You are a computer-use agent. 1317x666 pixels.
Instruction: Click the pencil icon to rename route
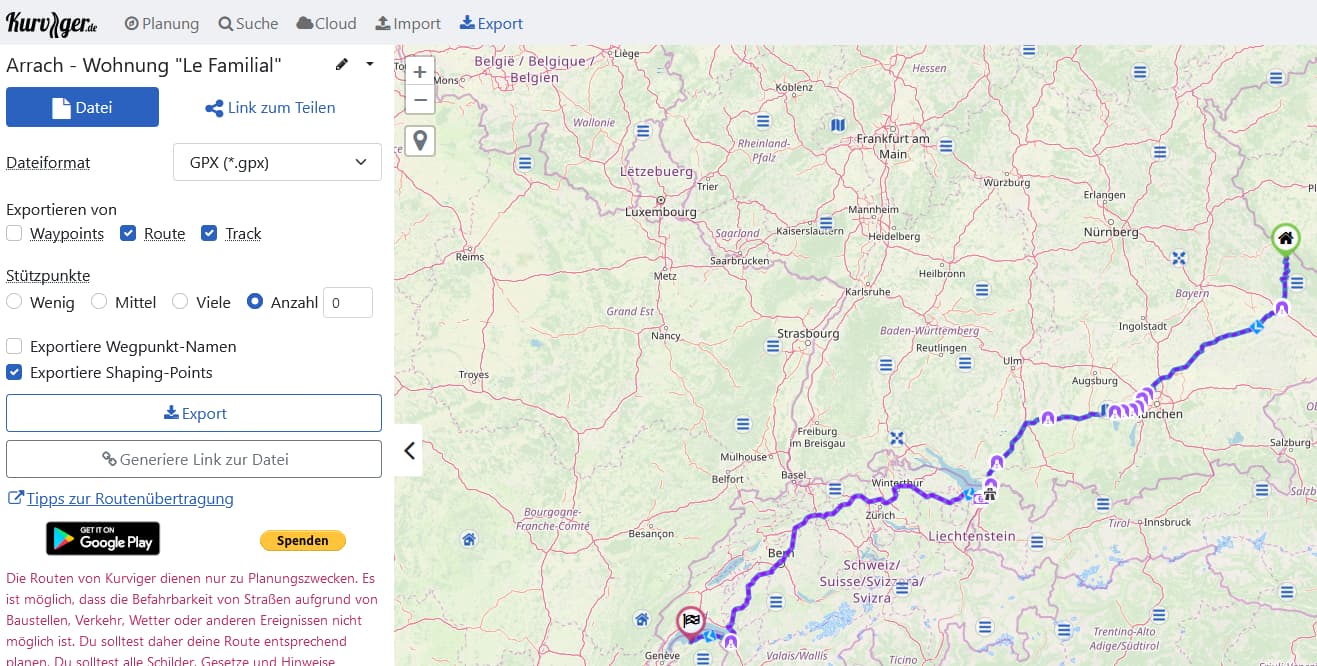click(x=342, y=65)
